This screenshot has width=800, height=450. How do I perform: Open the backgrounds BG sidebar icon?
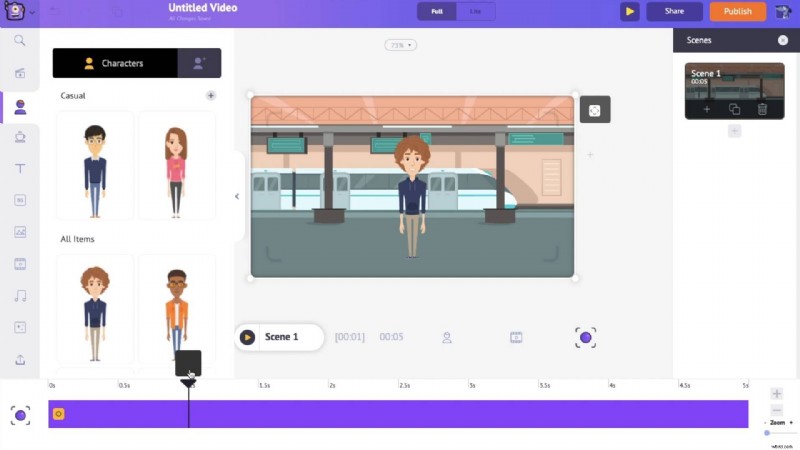coord(20,200)
